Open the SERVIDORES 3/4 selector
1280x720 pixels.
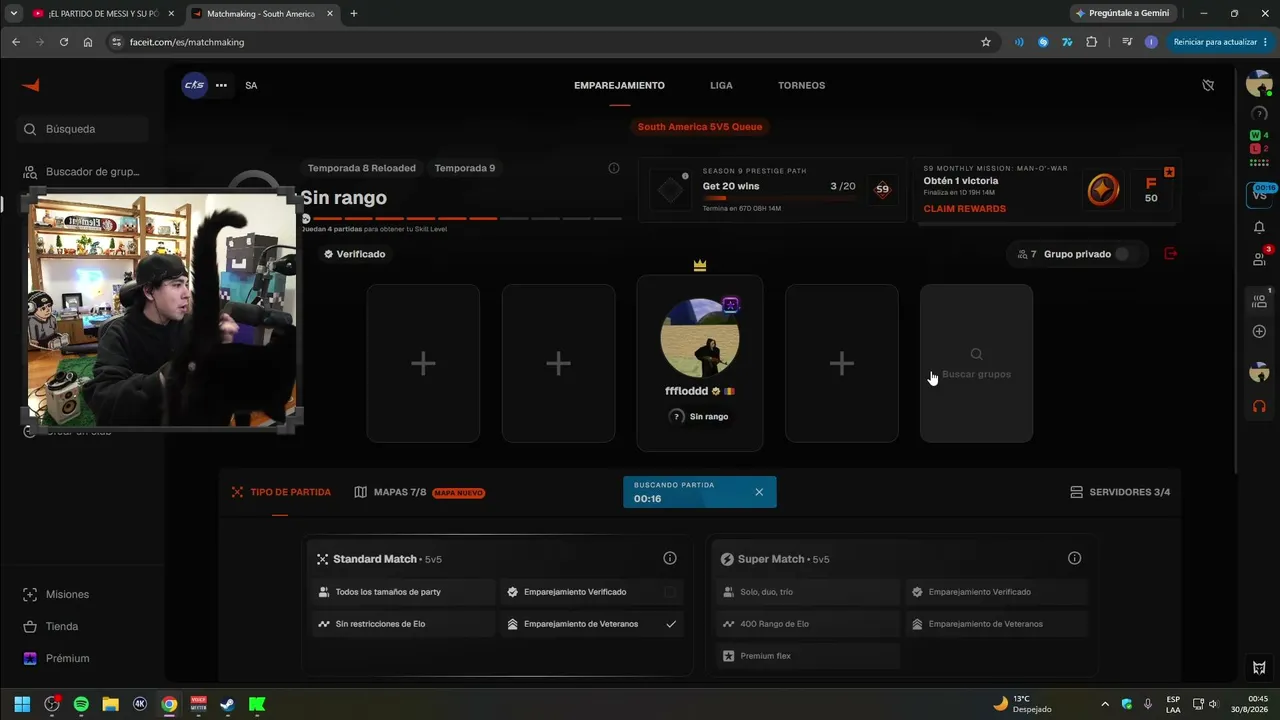tap(1120, 492)
